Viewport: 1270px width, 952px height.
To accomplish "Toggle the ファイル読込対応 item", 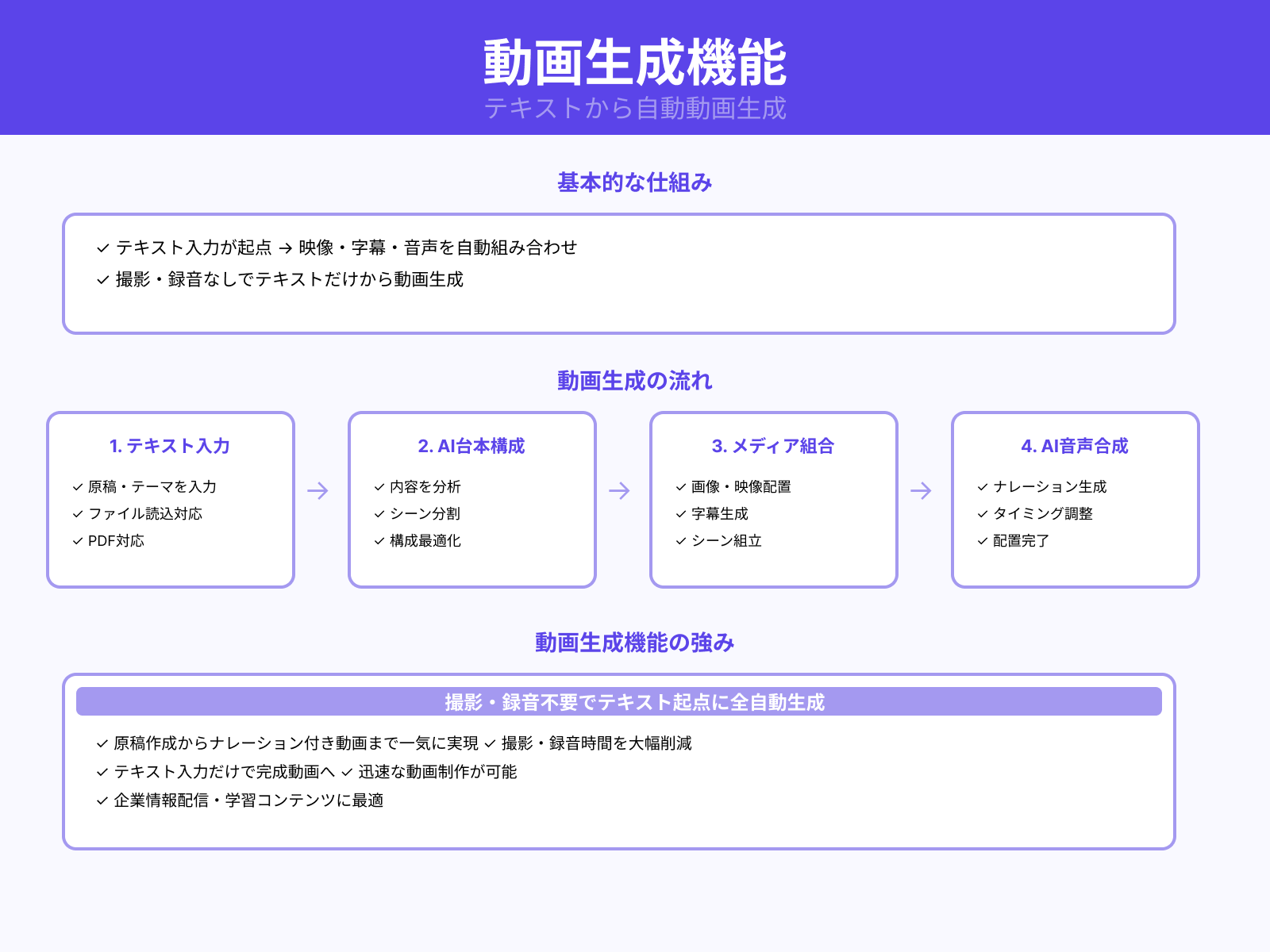I will click(x=144, y=514).
